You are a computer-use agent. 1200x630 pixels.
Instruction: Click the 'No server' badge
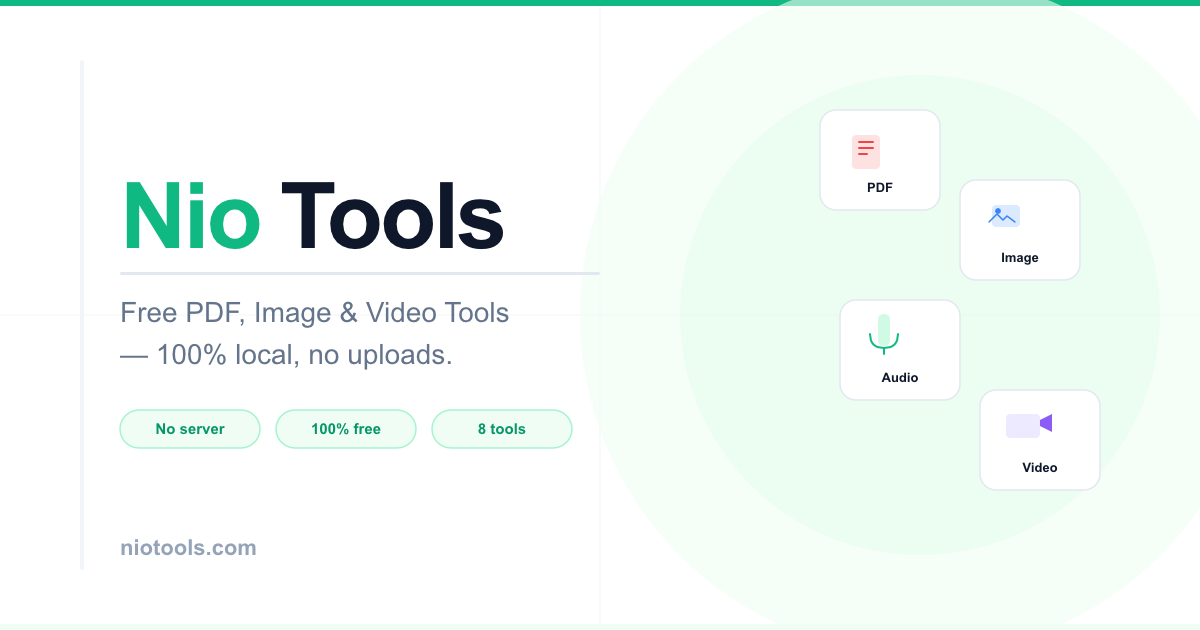[x=190, y=428]
